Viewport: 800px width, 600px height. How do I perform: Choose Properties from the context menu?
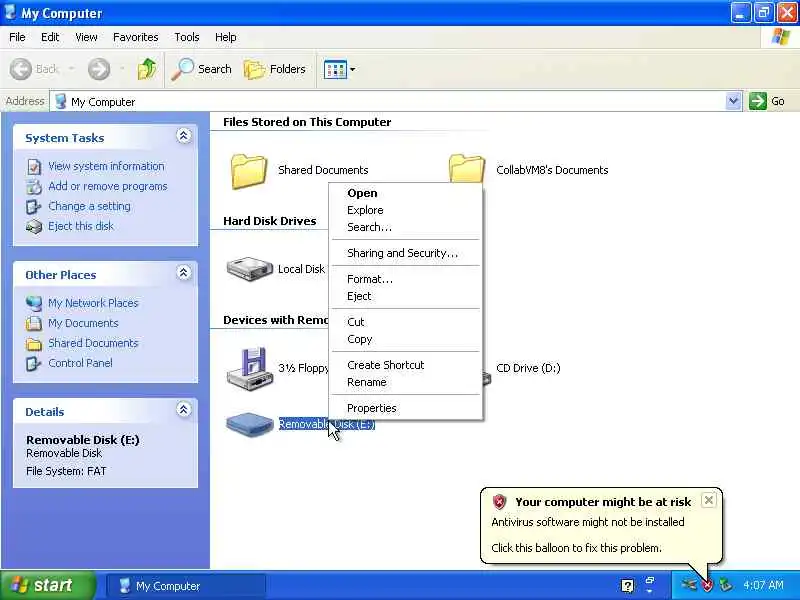point(406,408)
